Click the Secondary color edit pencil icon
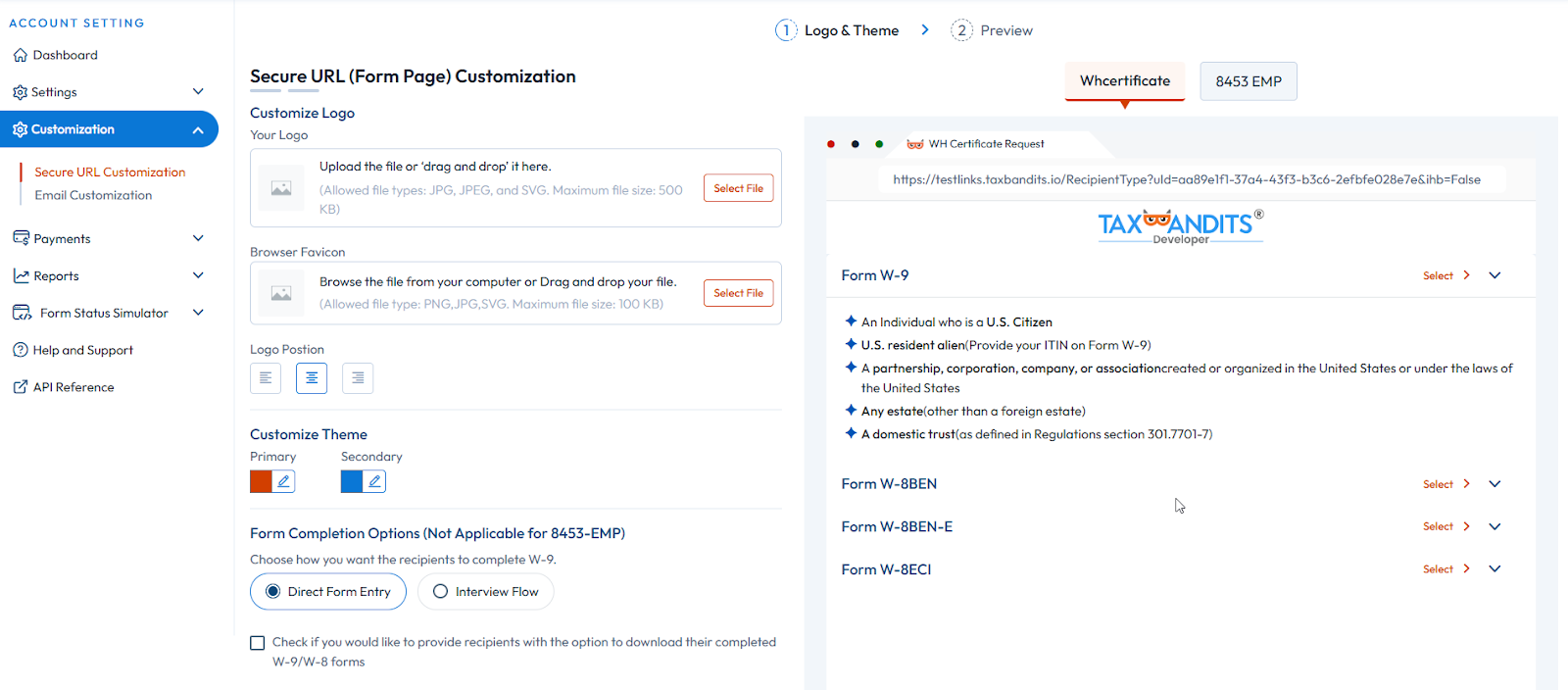Screen dimensions: 1568x690 [x=374, y=481]
